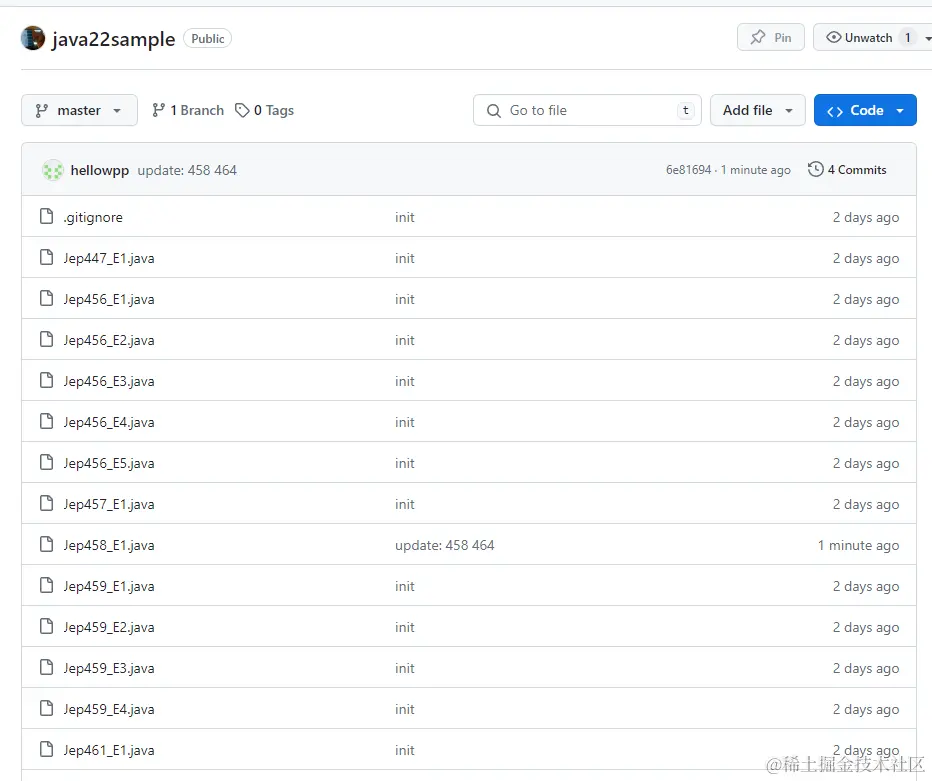Open Jep456_E4.java file
Screen dimensions: 932x781
point(109,422)
